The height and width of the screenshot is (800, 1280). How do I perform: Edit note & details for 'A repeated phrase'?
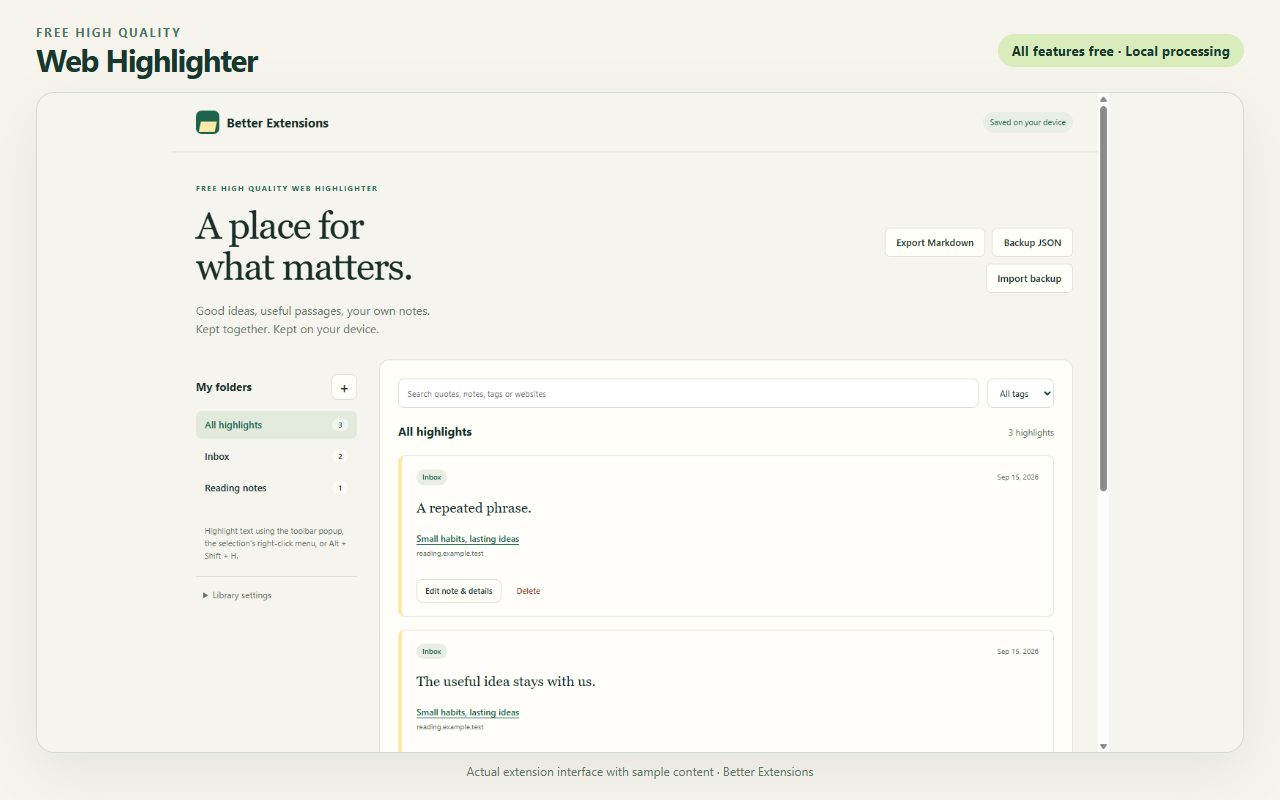459,591
